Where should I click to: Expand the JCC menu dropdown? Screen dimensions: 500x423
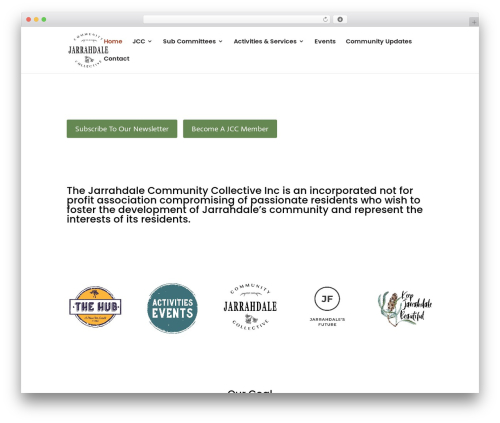point(142,41)
